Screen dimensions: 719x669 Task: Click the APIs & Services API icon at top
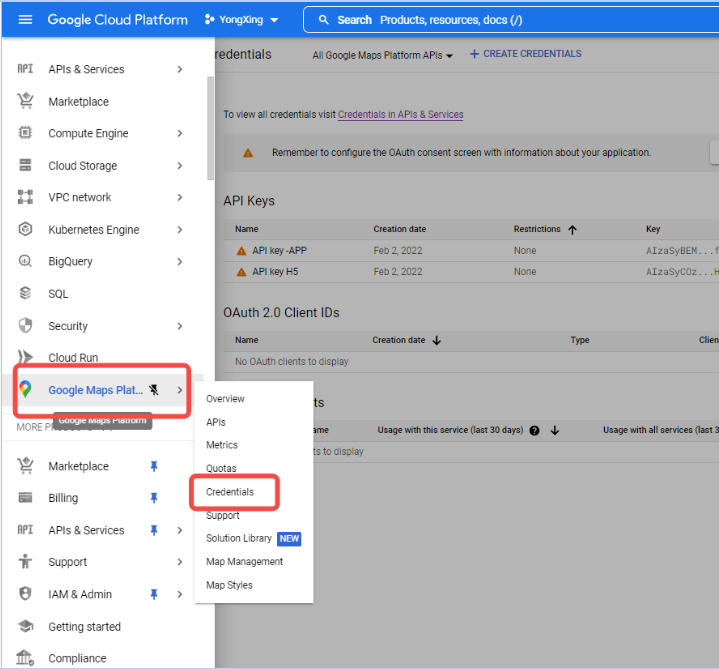[25, 69]
